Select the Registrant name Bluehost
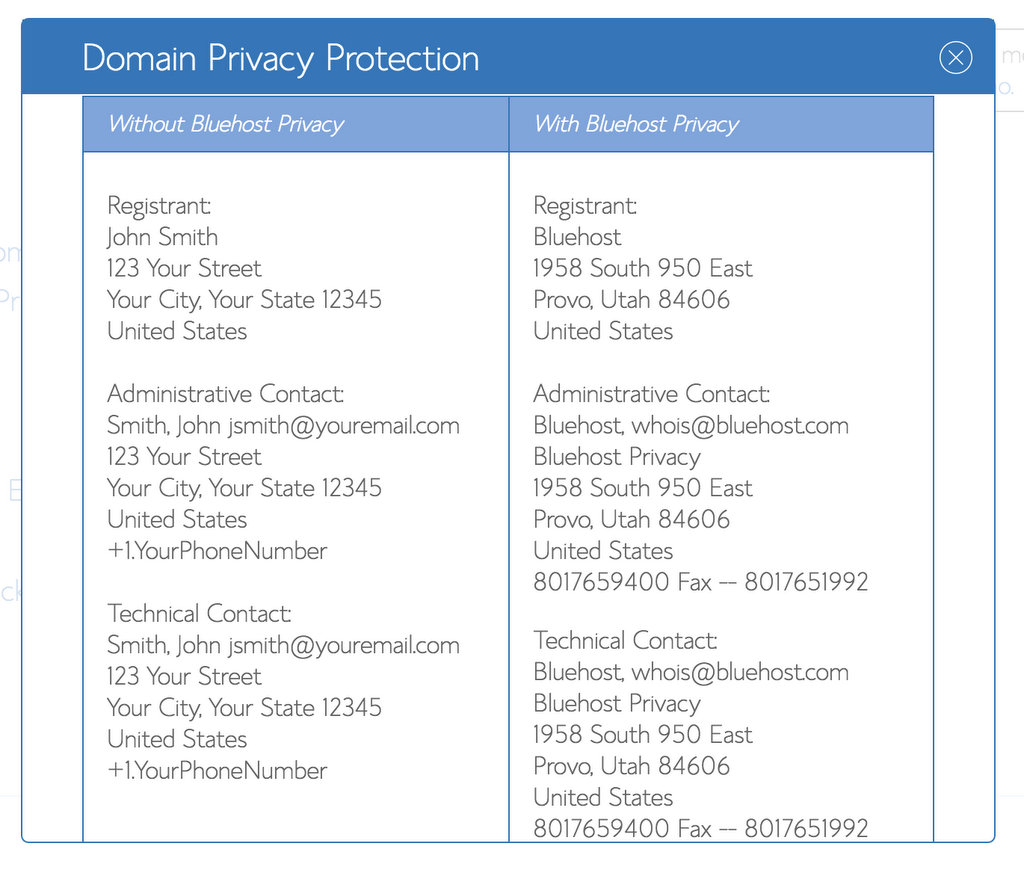This screenshot has width=1024, height=873. (x=577, y=237)
